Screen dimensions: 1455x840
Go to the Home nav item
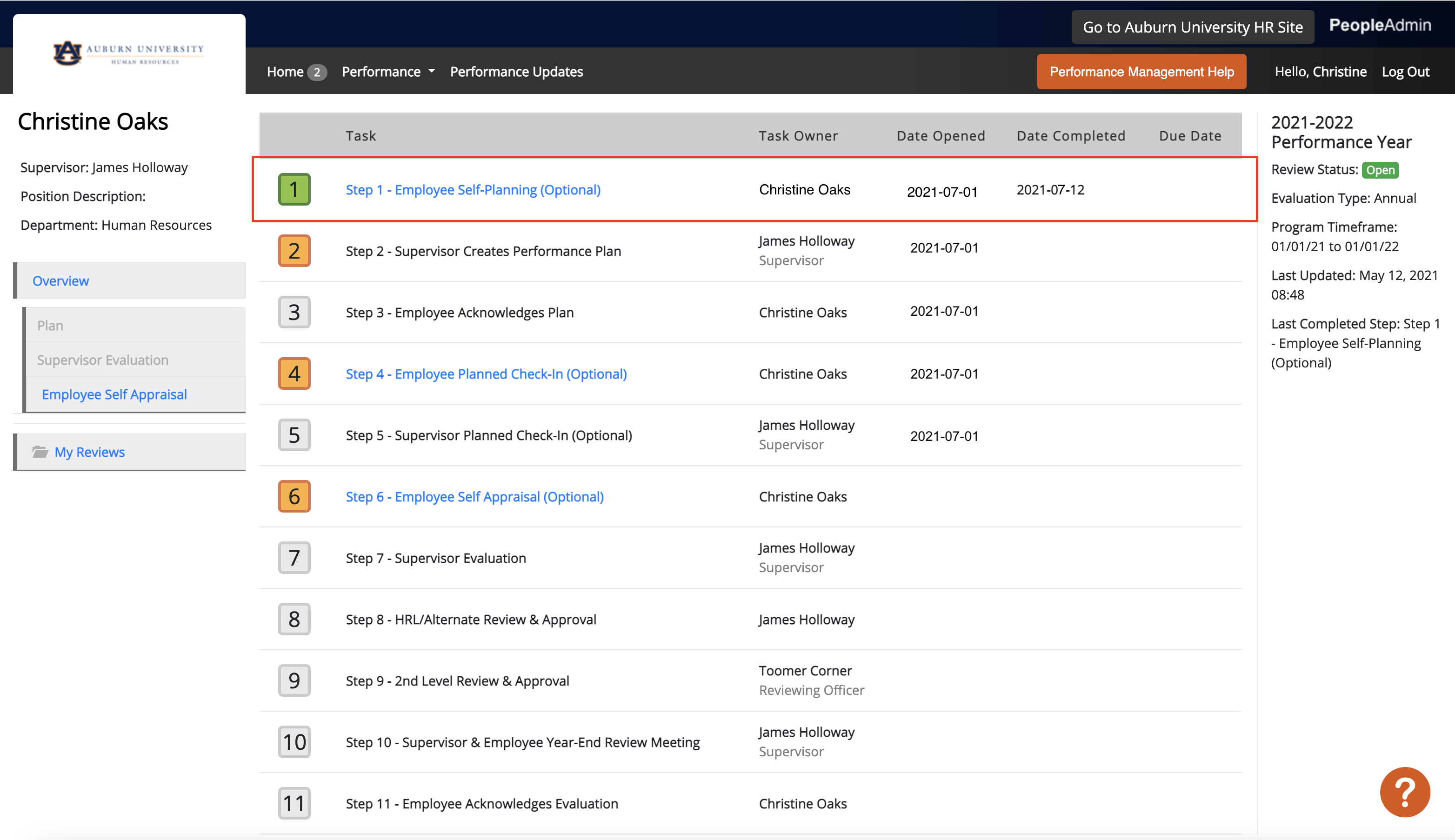(285, 72)
